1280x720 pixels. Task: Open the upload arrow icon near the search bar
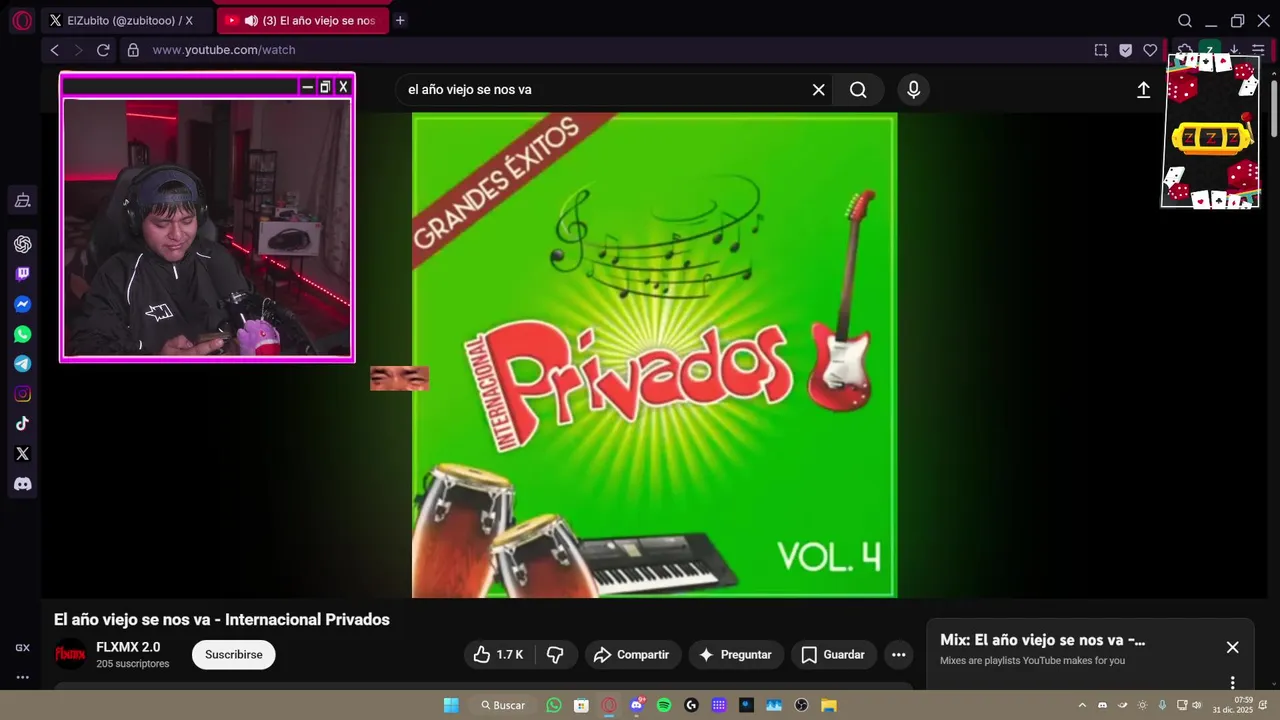coord(1144,90)
